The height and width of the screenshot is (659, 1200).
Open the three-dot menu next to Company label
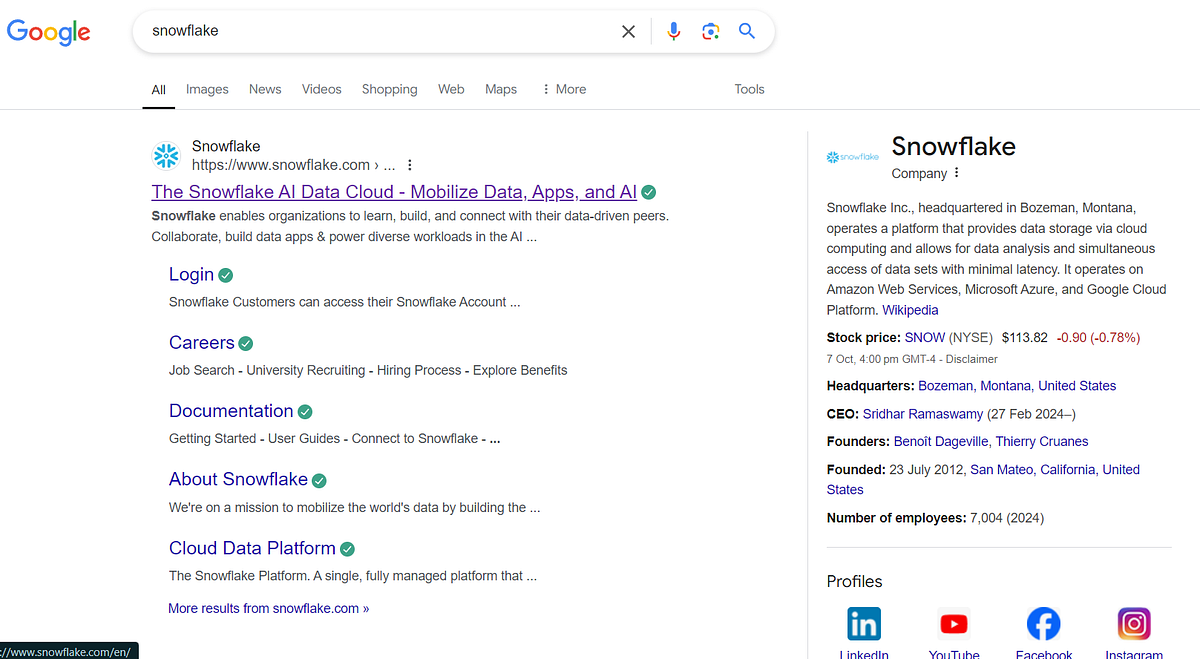pyautogui.click(x=957, y=173)
